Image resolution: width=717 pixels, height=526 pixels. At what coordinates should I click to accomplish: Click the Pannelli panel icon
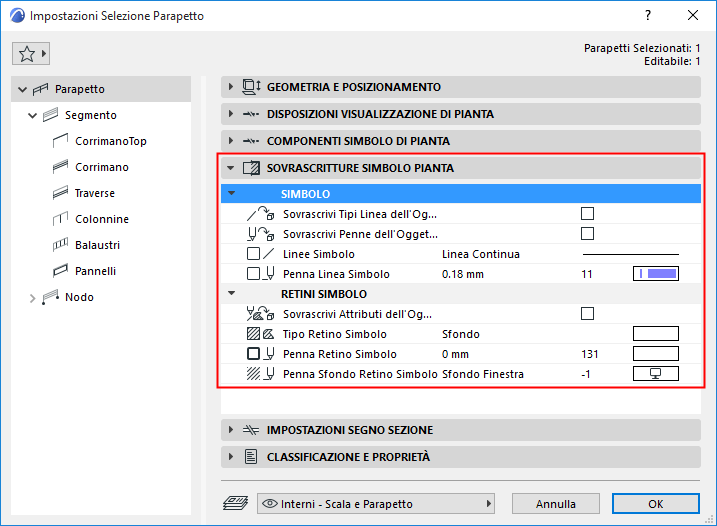pos(60,271)
